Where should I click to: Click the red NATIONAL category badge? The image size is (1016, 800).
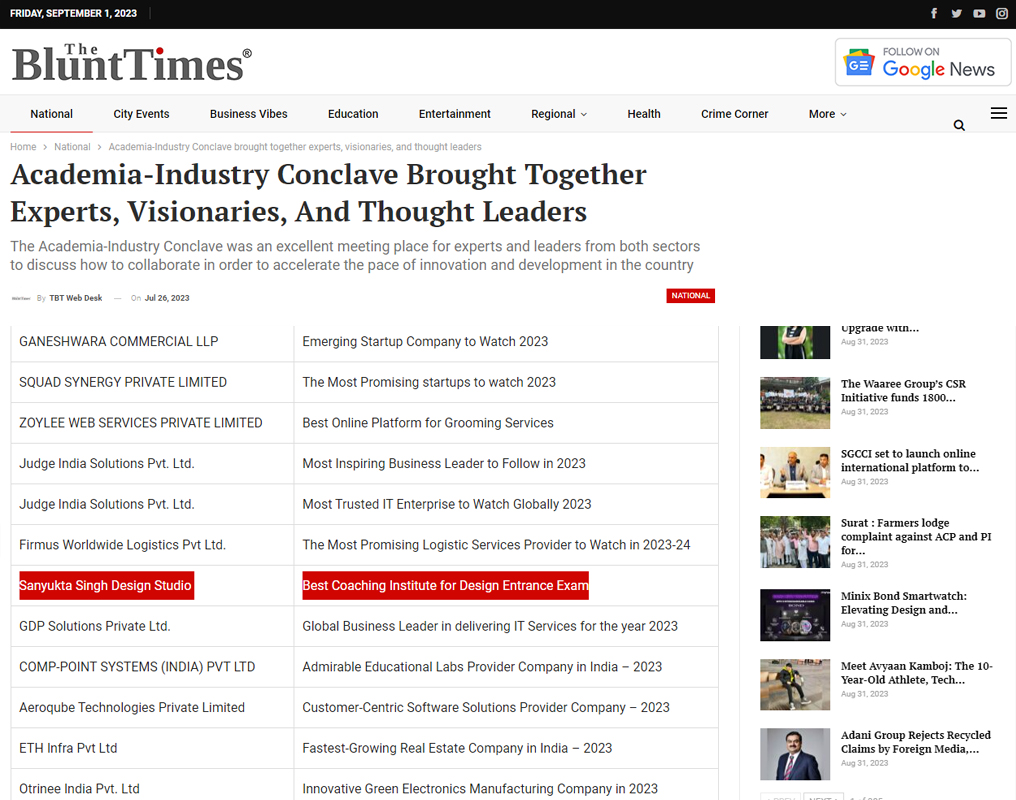691,295
